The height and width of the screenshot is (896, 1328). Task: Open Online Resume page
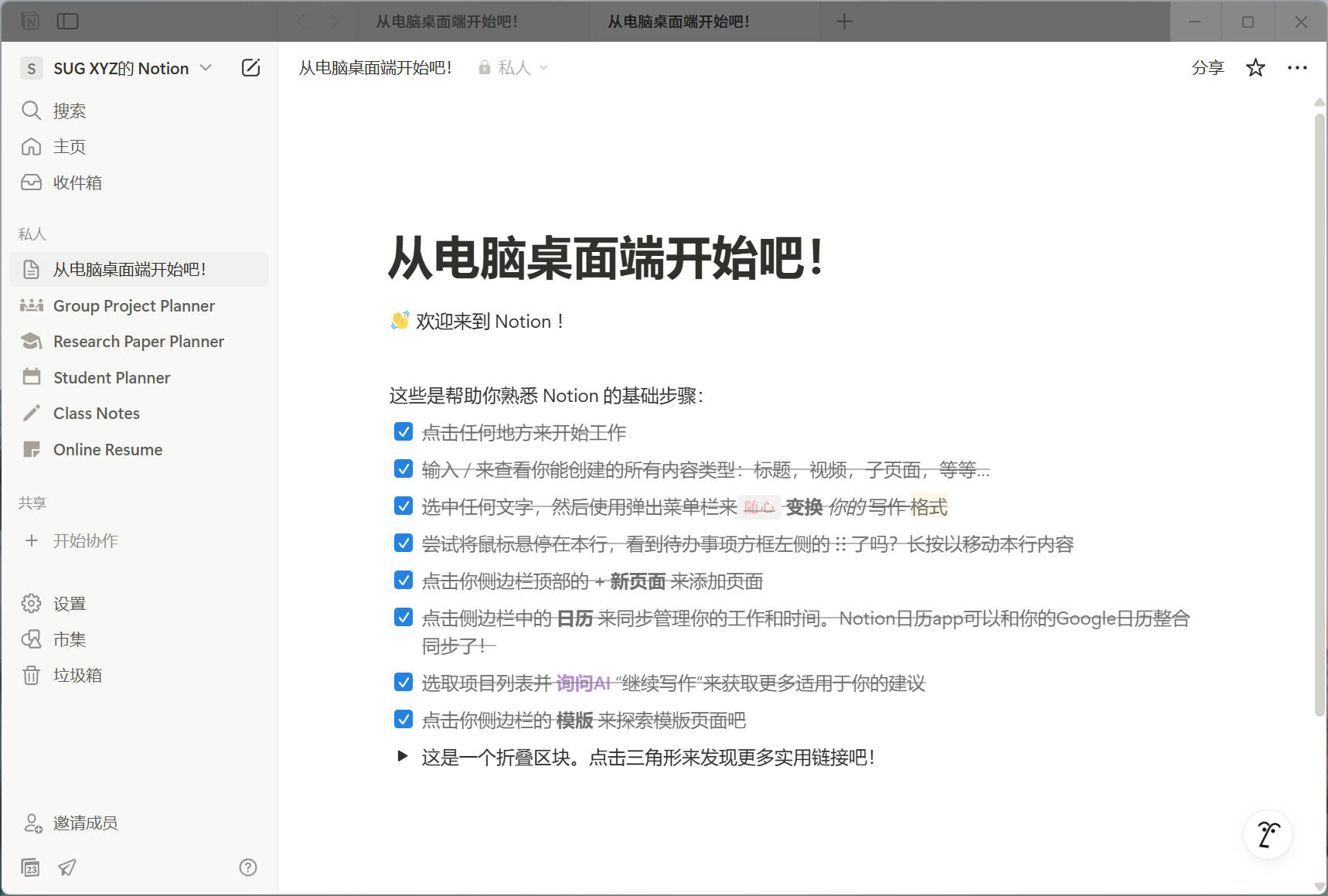coord(107,450)
